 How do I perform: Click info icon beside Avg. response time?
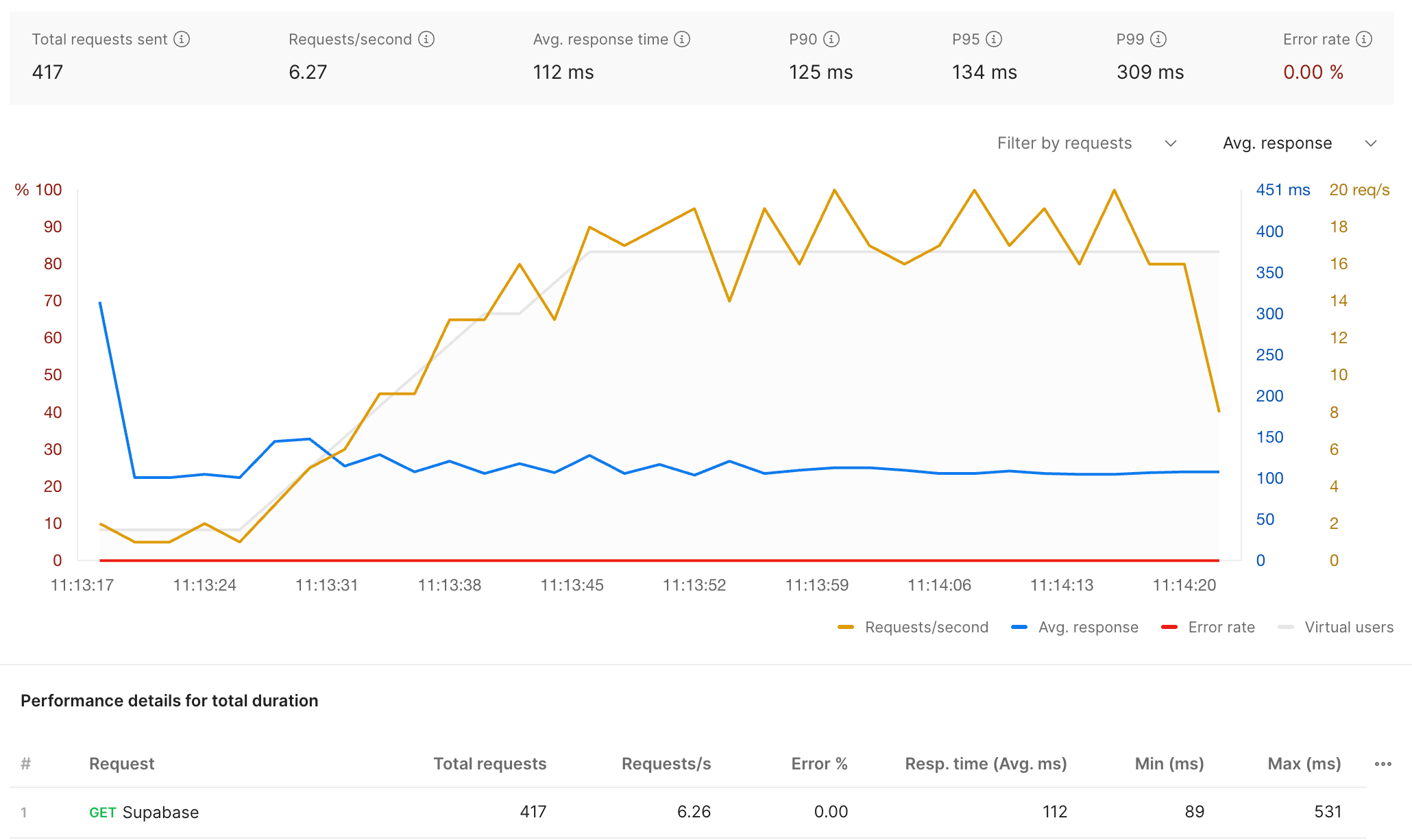682,39
